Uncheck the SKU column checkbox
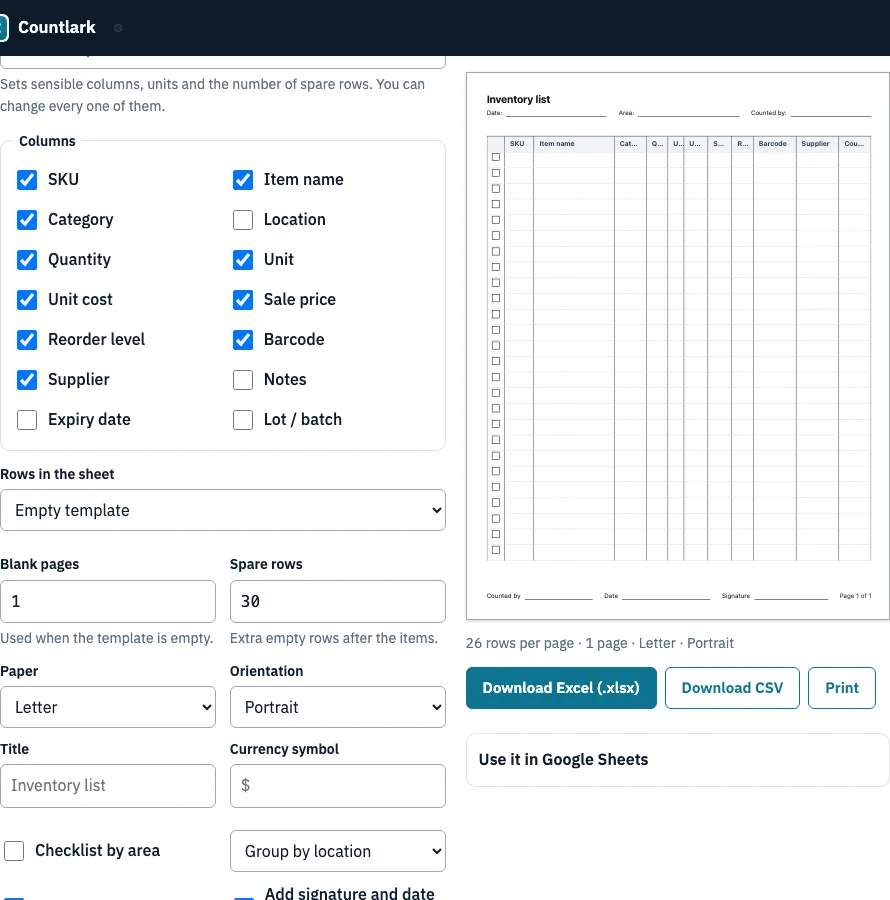This screenshot has width=890, height=900. pos(27,180)
